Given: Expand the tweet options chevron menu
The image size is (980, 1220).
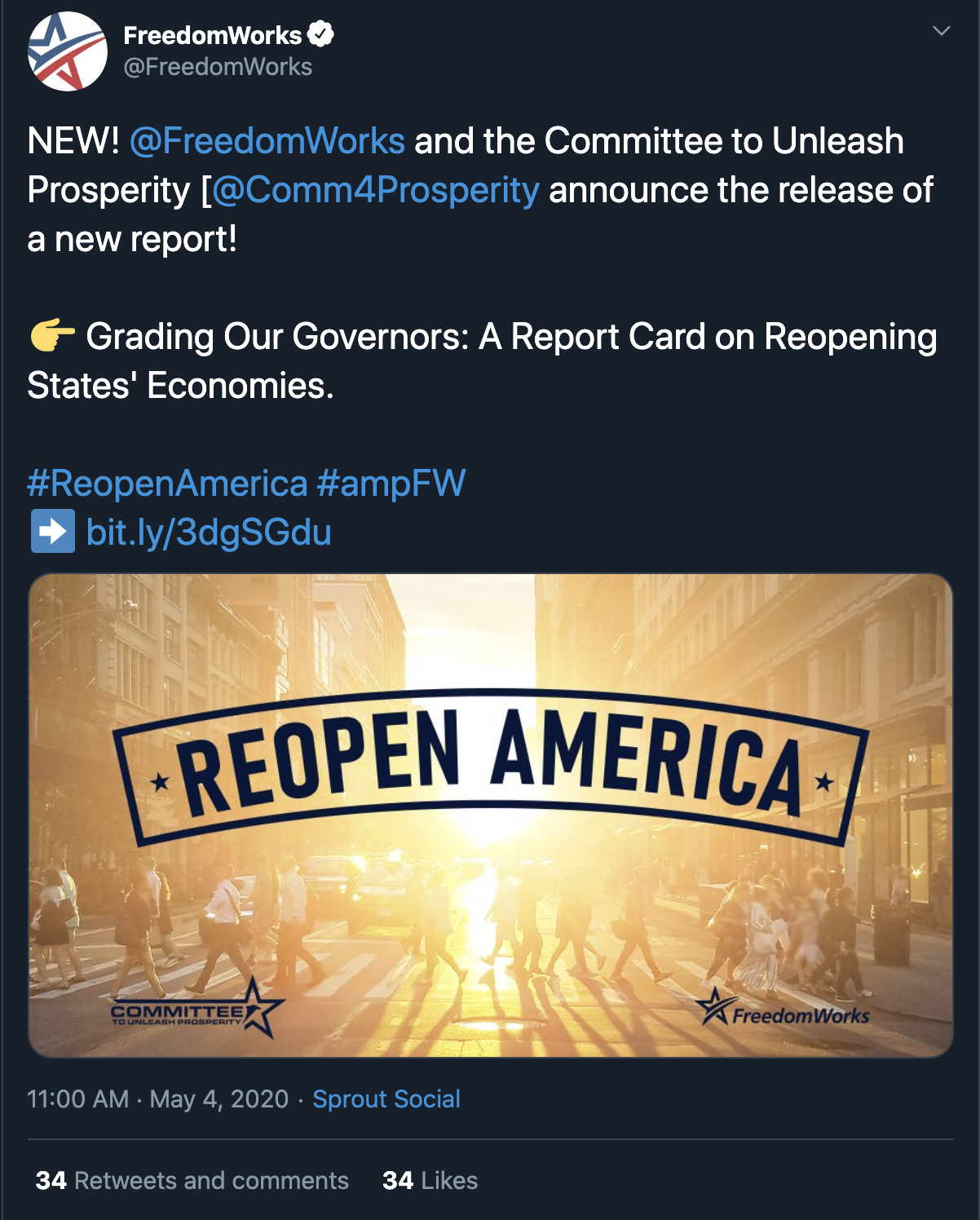Looking at the screenshot, I should pyautogui.click(x=942, y=31).
